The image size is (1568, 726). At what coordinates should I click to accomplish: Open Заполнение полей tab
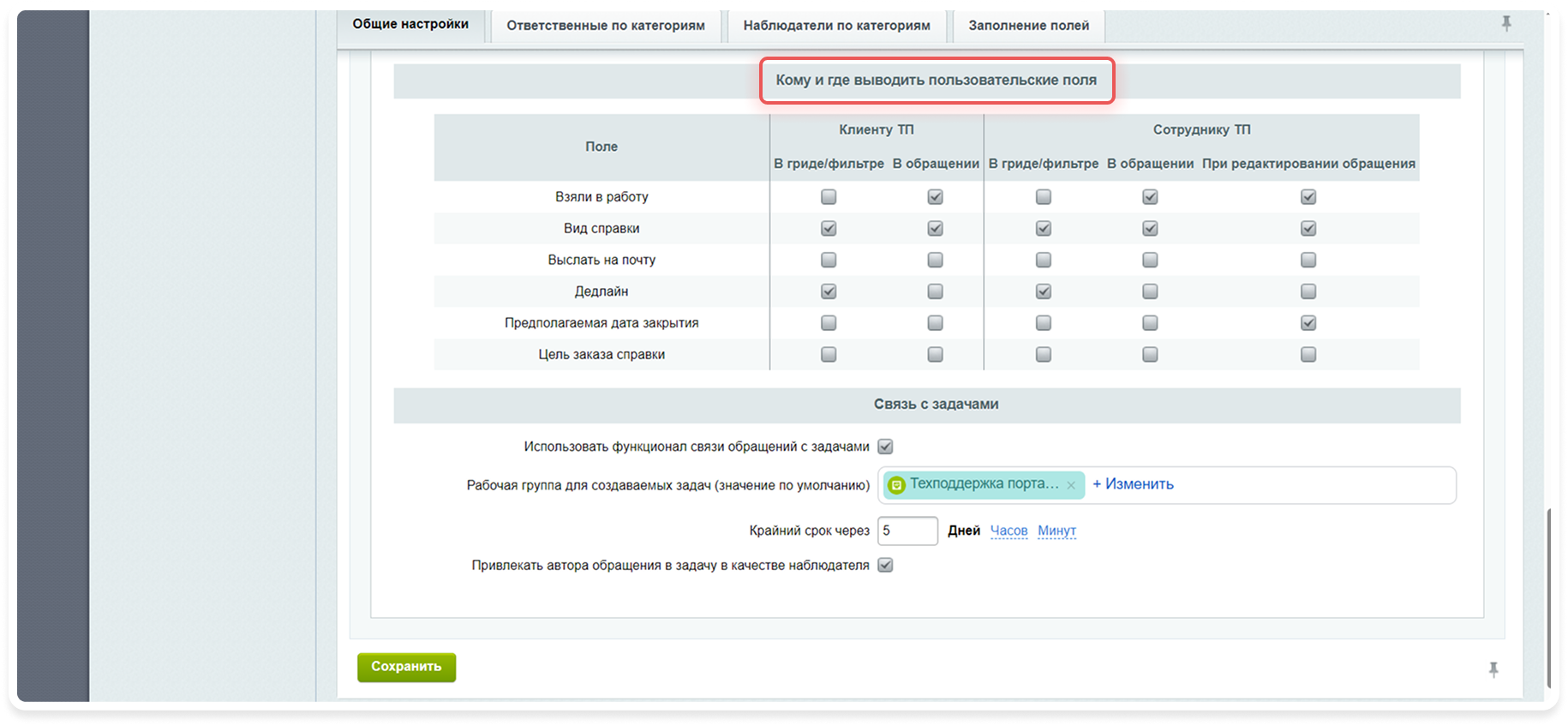coord(1029,26)
